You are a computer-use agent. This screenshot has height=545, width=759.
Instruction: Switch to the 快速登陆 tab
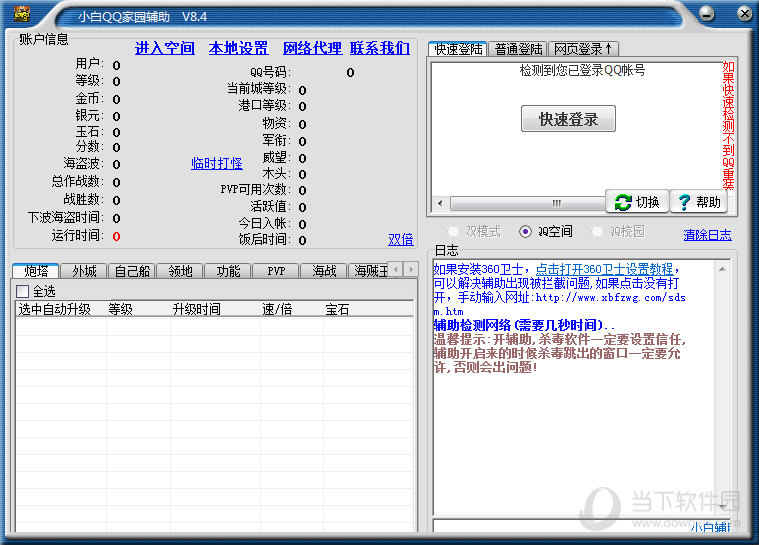(458, 49)
